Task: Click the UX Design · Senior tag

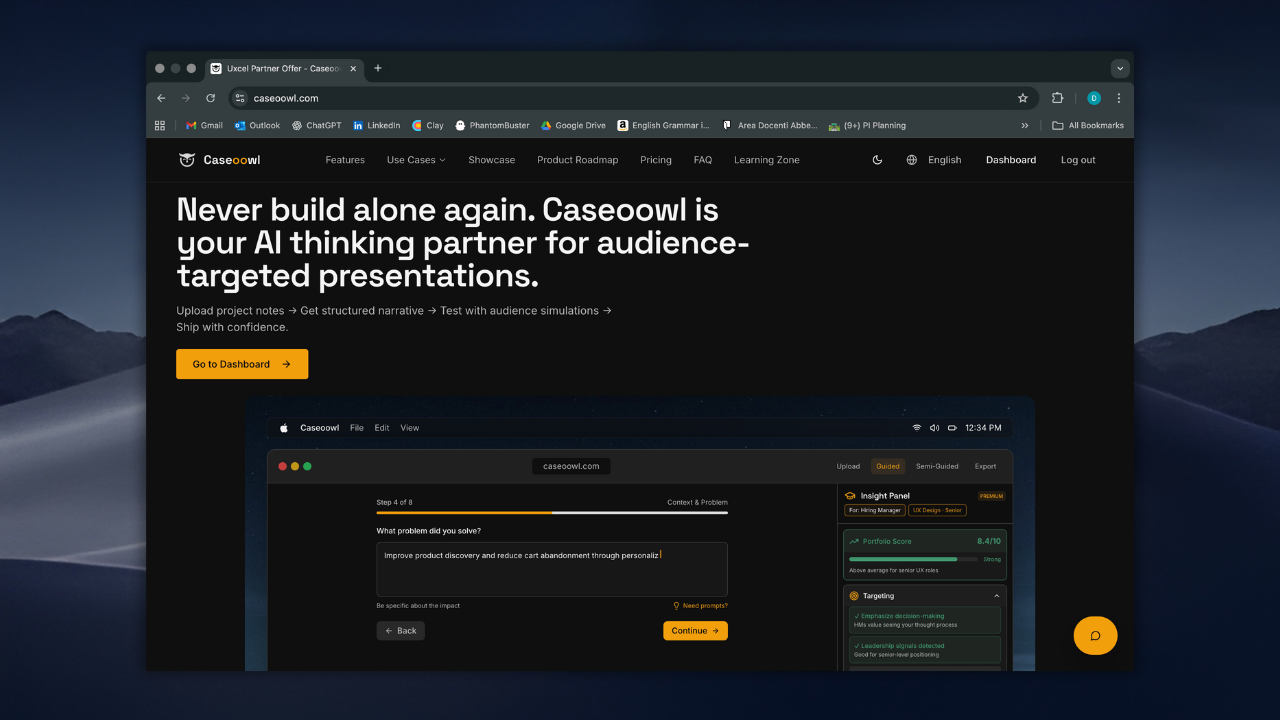Action: [938, 510]
